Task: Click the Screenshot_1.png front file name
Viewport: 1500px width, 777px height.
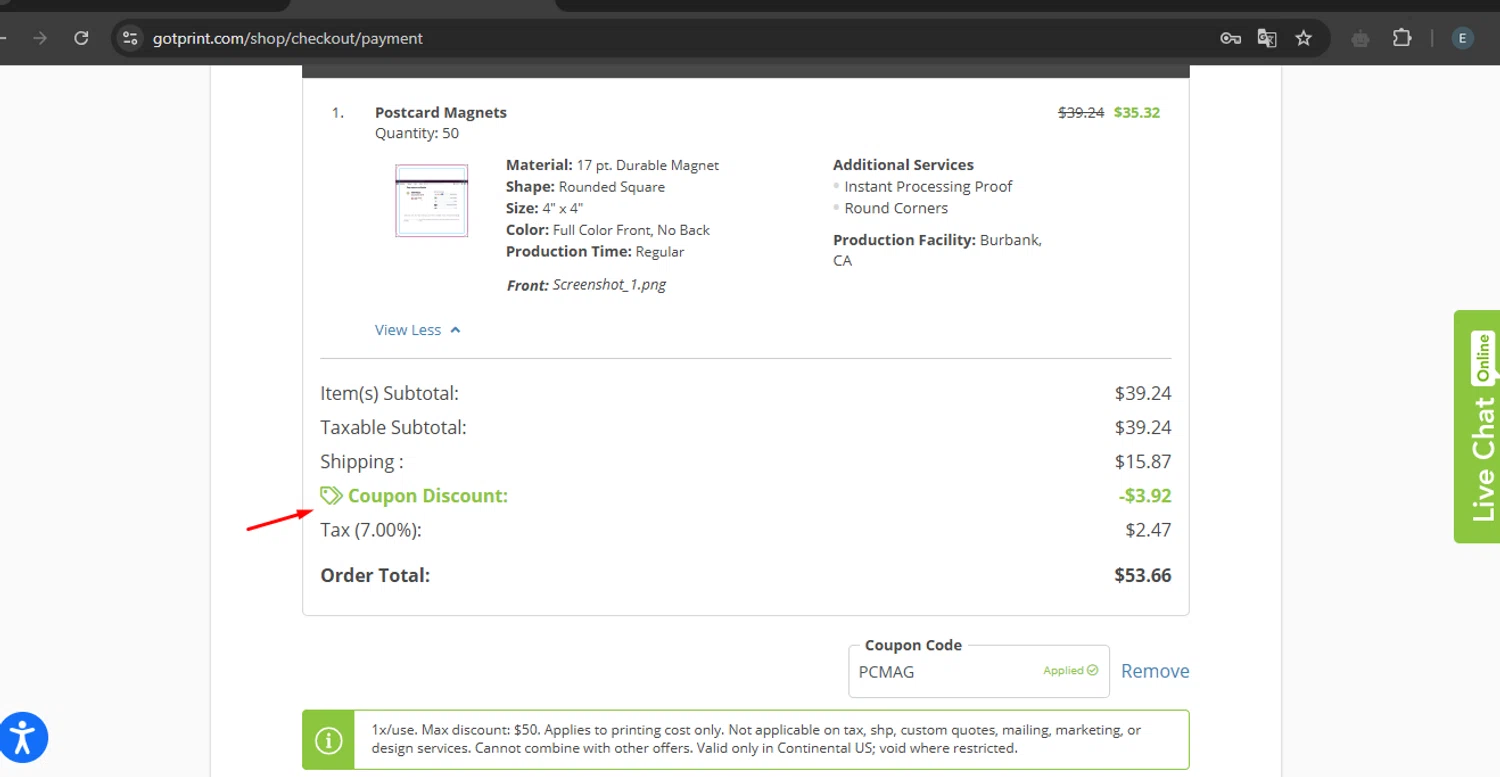Action: click(609, 284)
